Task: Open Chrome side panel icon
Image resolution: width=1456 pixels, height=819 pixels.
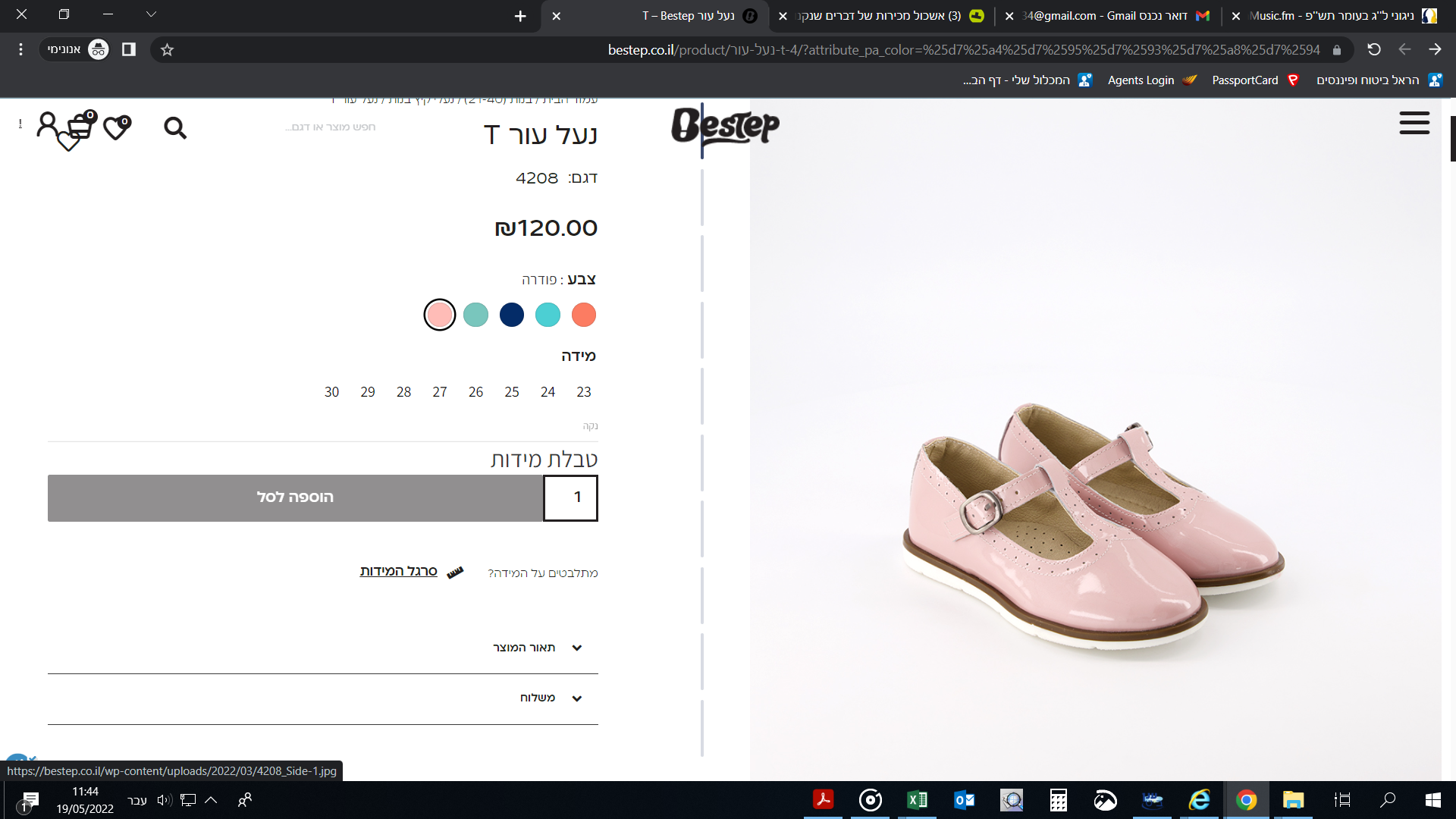Action: (x=129, y=50)
